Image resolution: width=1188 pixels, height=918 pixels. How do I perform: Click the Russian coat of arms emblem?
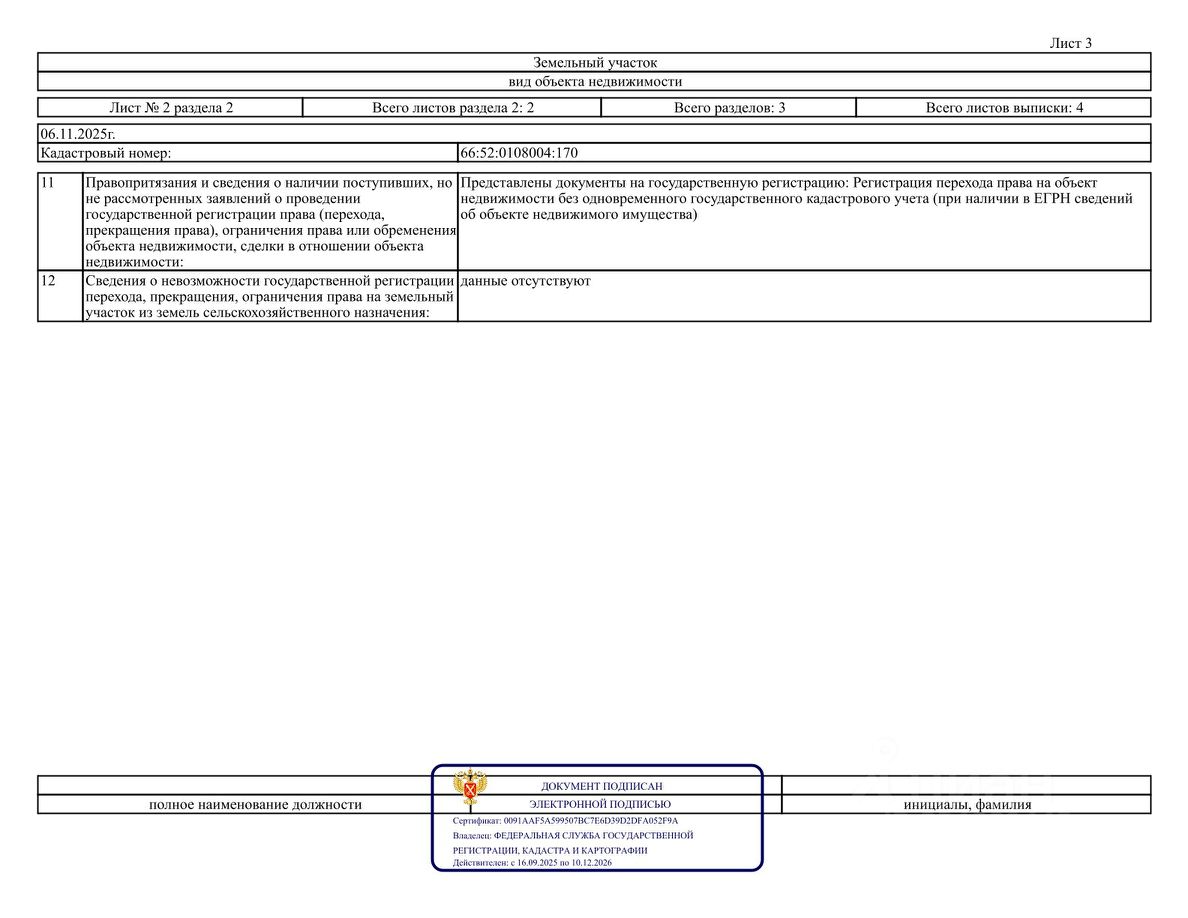[x=470, y=787]
